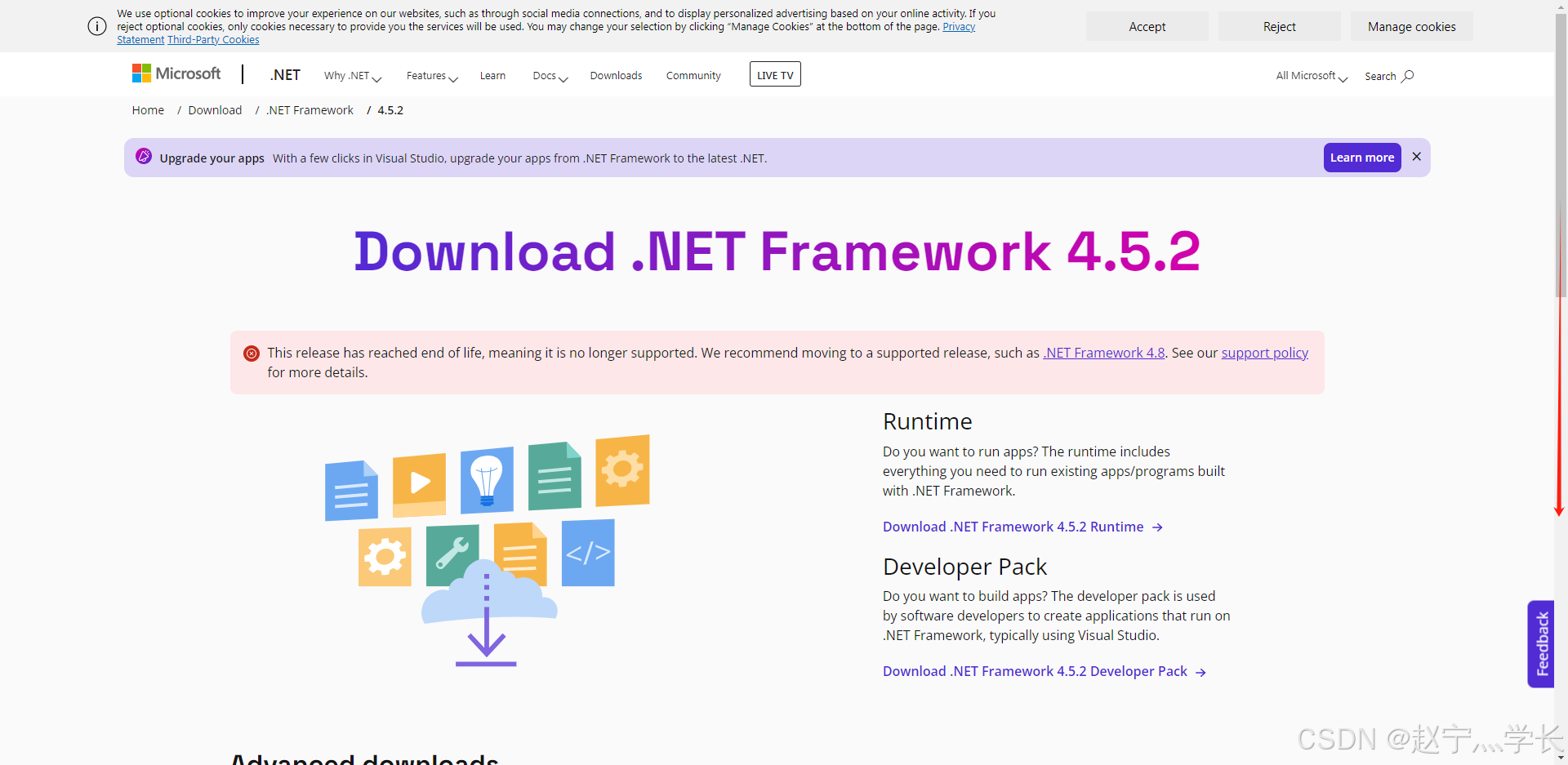Viewport: 1568px width, 765px height.
Task: Open the support policy link
Action: pos(1265,353)
